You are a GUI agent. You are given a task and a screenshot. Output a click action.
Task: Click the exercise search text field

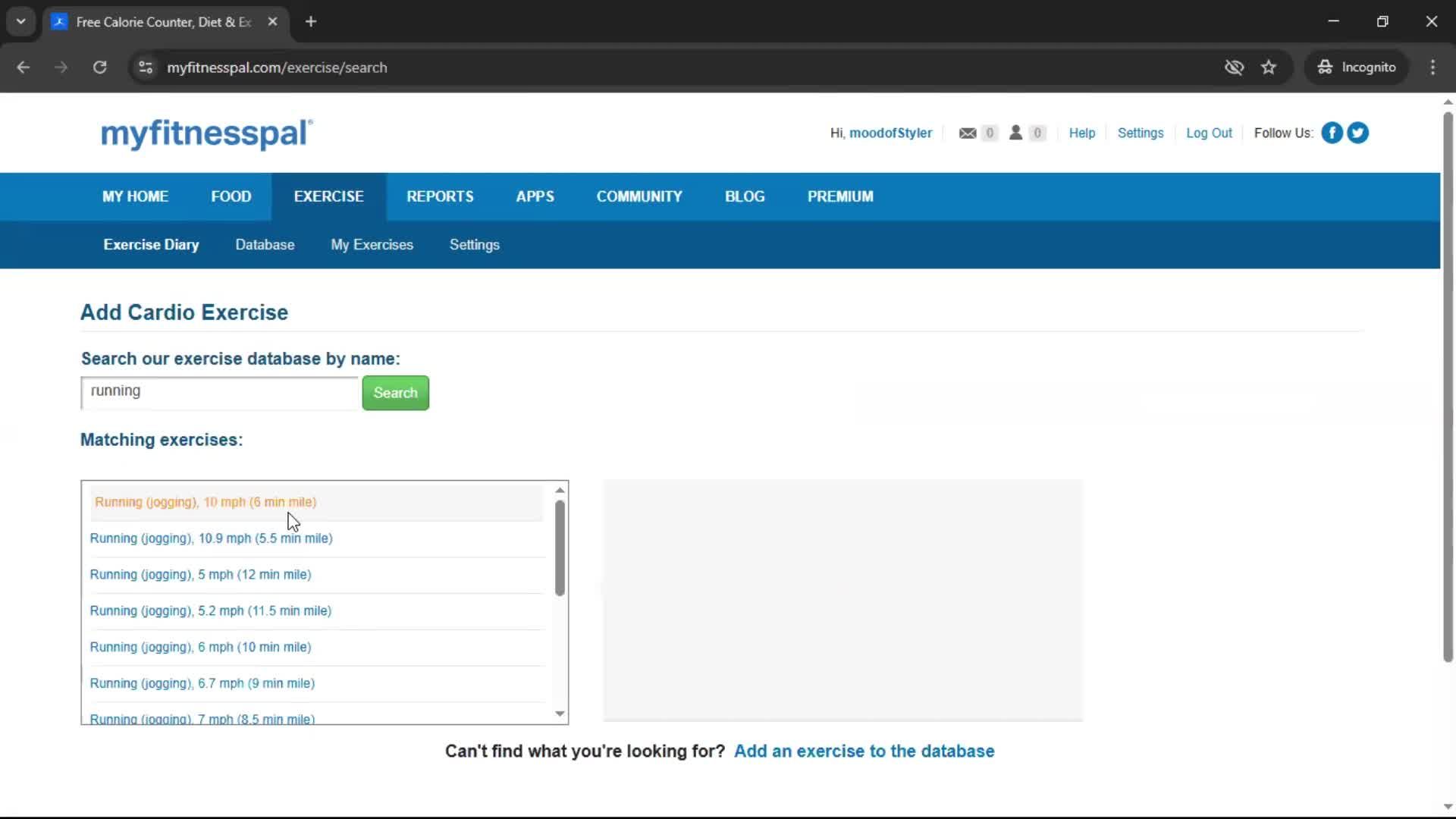[219, 393]
